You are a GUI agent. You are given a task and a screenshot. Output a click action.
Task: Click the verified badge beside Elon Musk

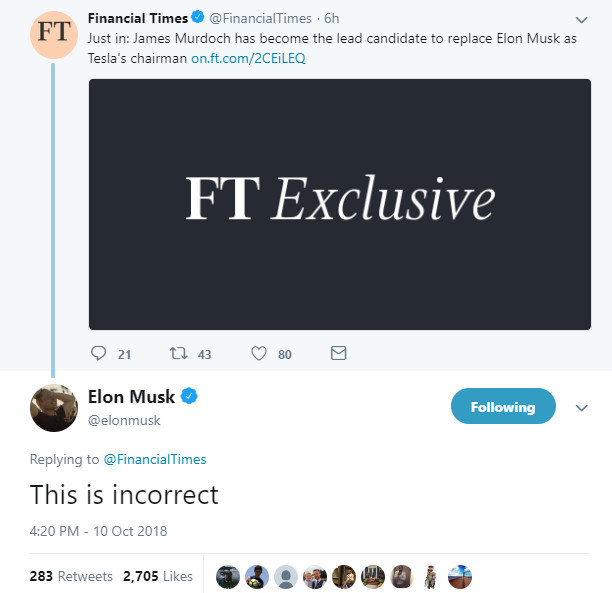189,396
